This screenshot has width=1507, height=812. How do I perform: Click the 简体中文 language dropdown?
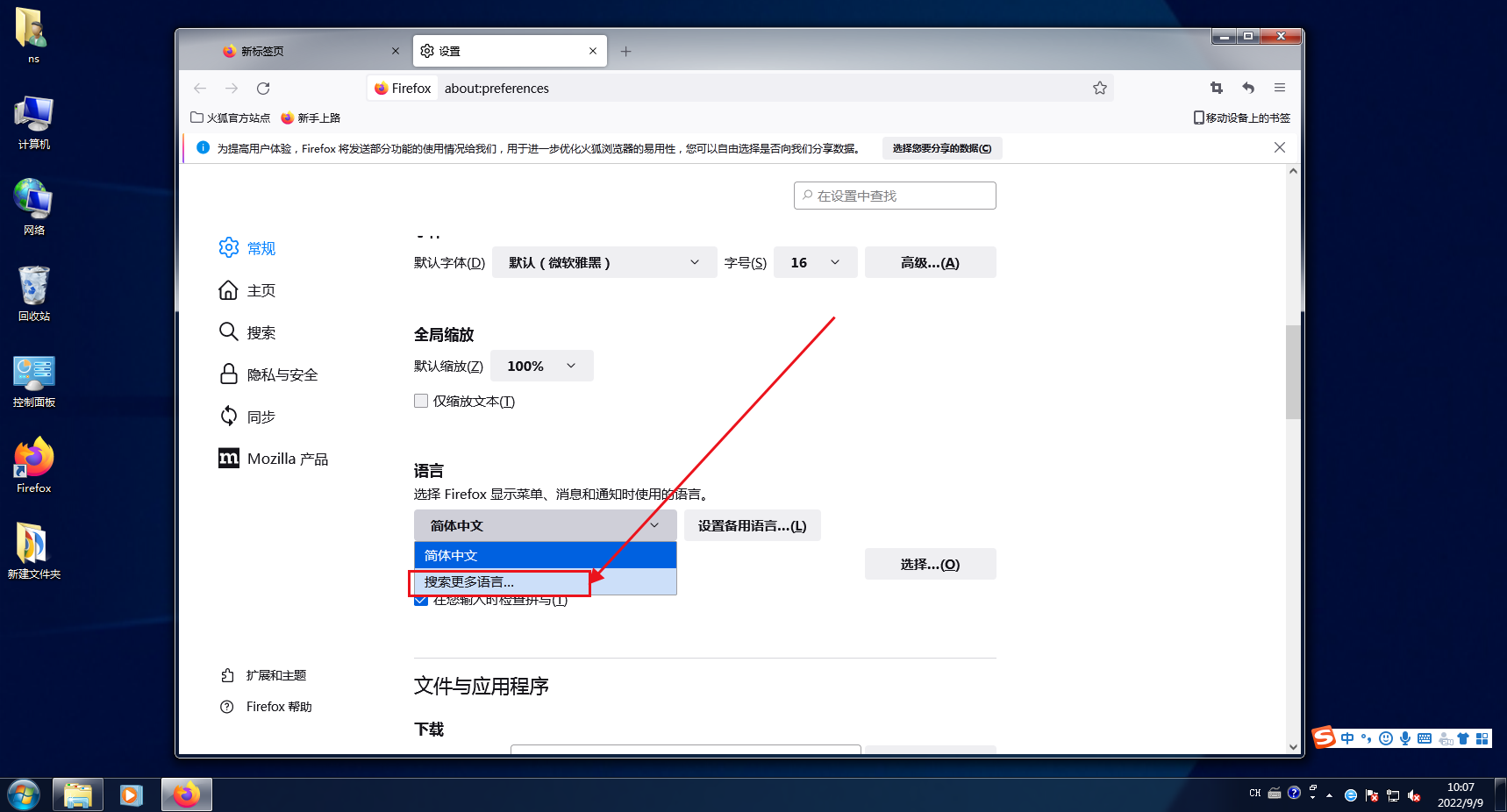(545, 525)
